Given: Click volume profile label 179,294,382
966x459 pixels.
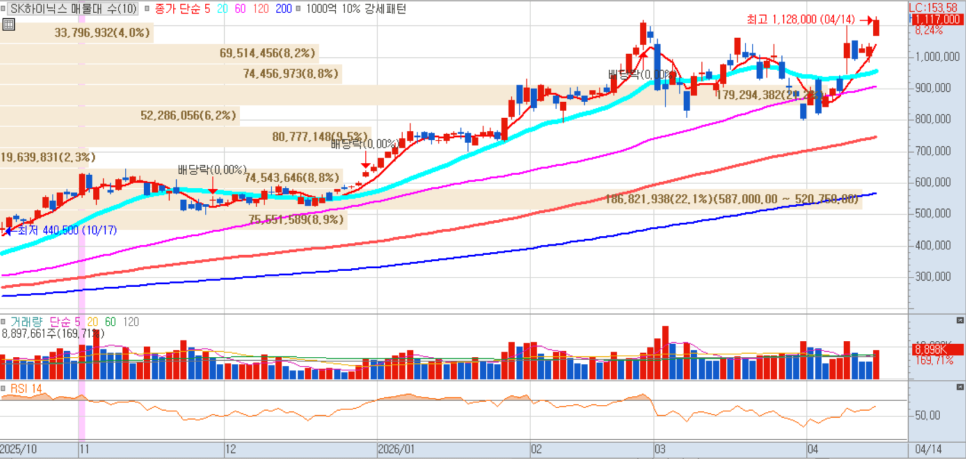Looking at the screenshot, I should click(x=769, y=95).
